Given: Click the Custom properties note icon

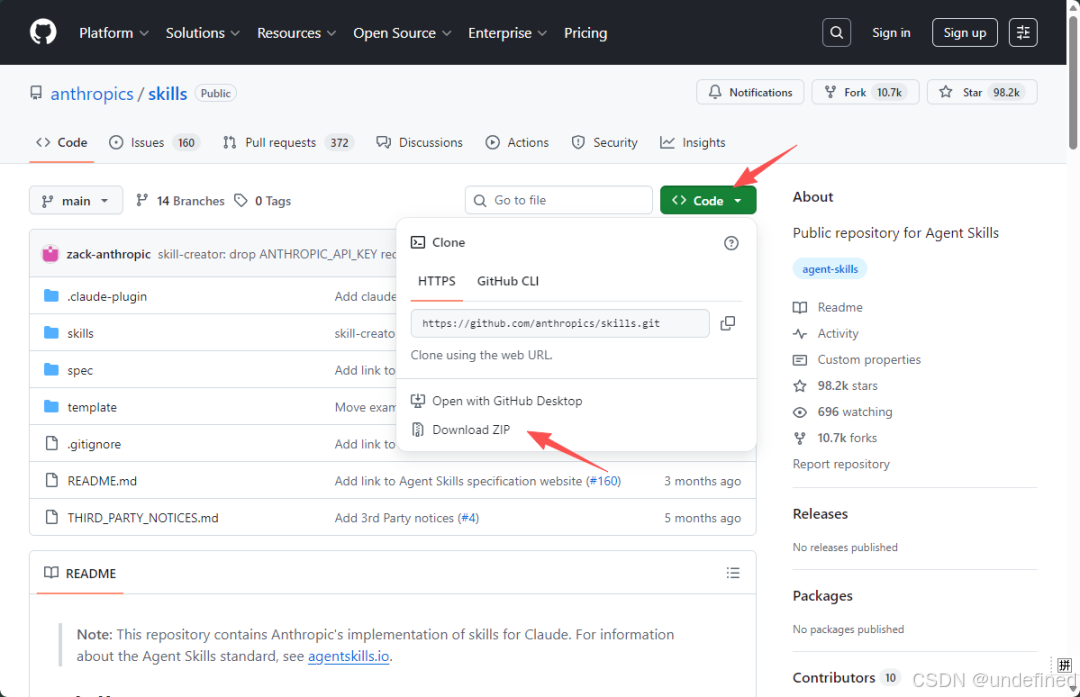Looking at the screenshot, I should click(800, 360).
